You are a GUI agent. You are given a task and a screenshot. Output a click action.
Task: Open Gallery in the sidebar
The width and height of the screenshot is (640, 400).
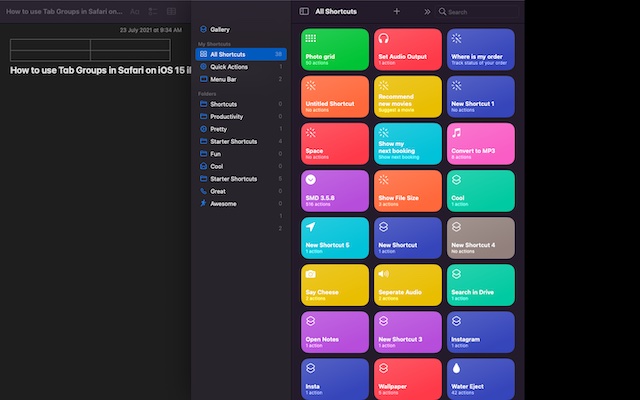[x=219, y=30]
